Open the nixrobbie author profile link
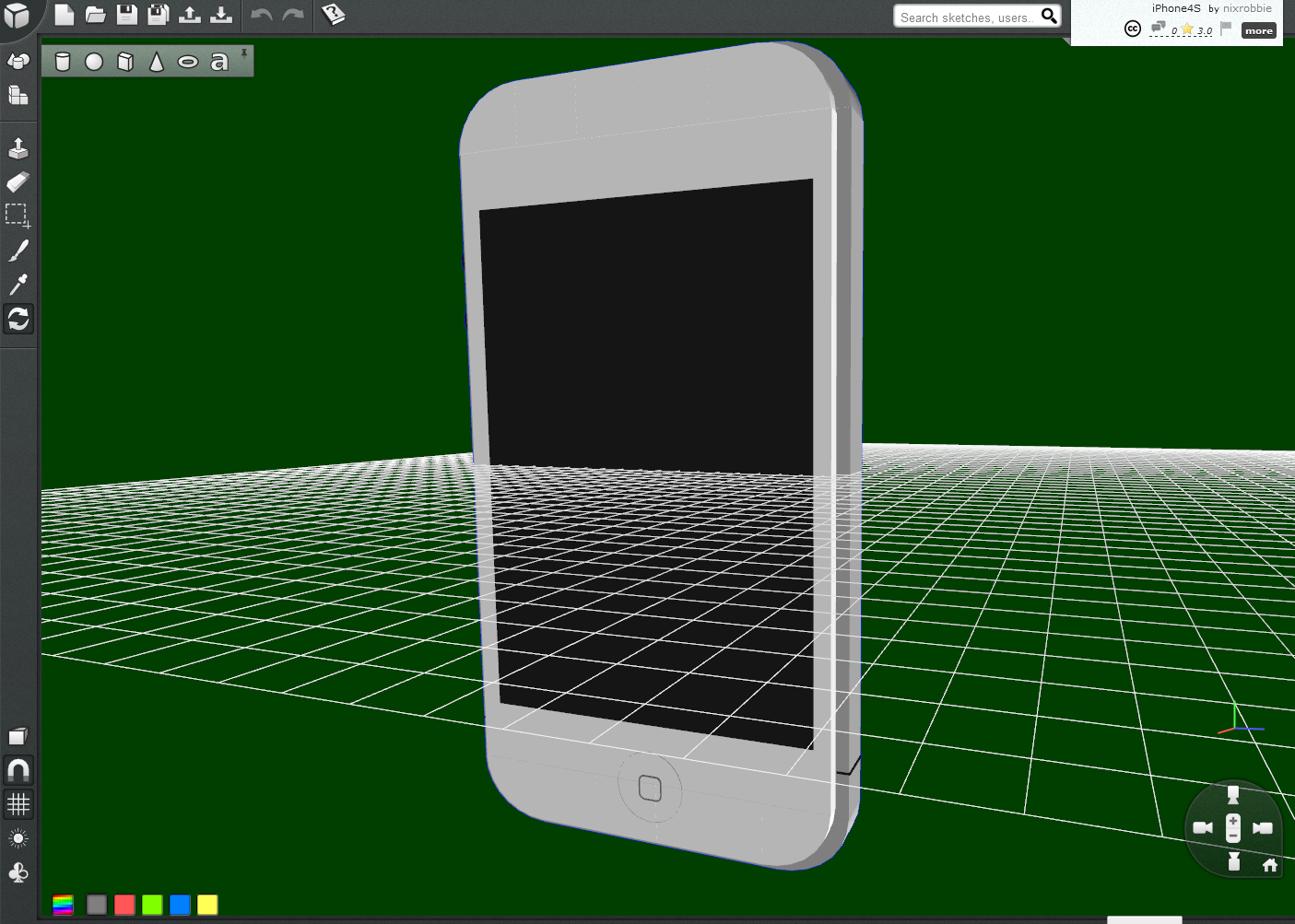Viewport: 1295px width, 924px height. point(1247,8)
